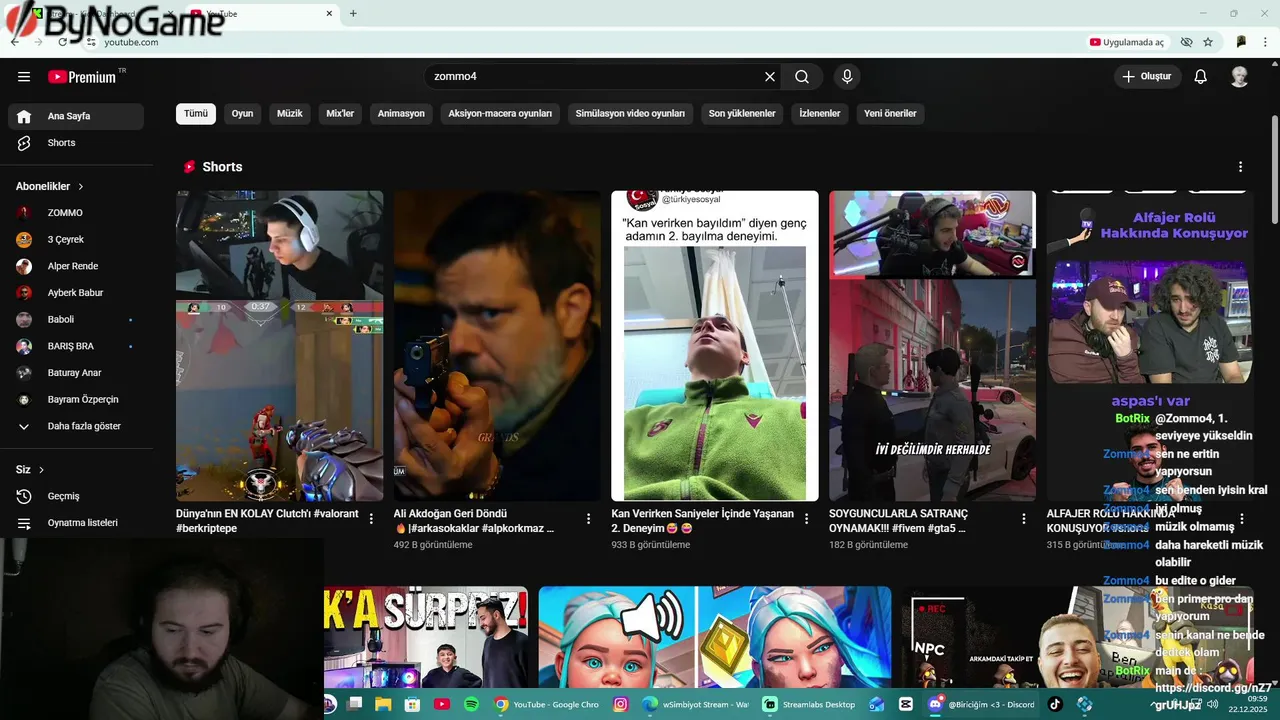Play the Alfajer Rolü Hakkında short
This screenshot has height=720, width=1280.
coord(1150,346)
